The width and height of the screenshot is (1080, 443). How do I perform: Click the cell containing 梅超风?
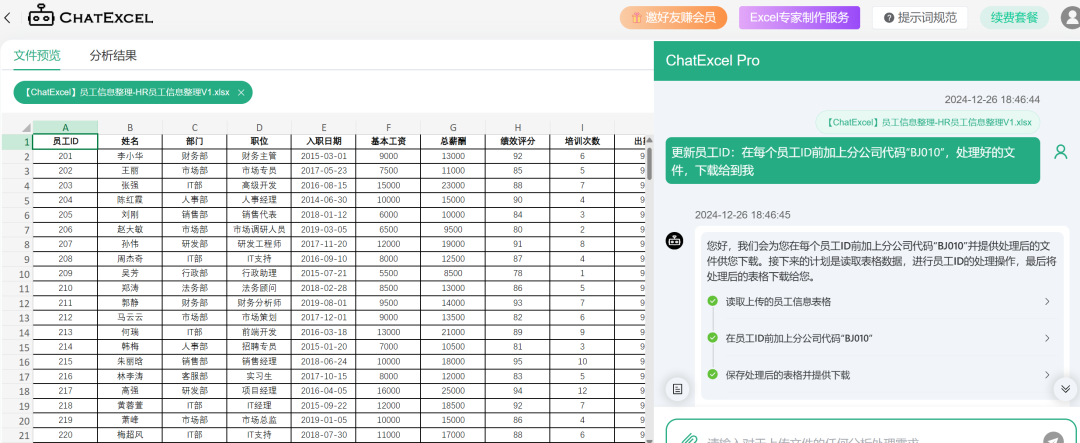coord(129,435)
